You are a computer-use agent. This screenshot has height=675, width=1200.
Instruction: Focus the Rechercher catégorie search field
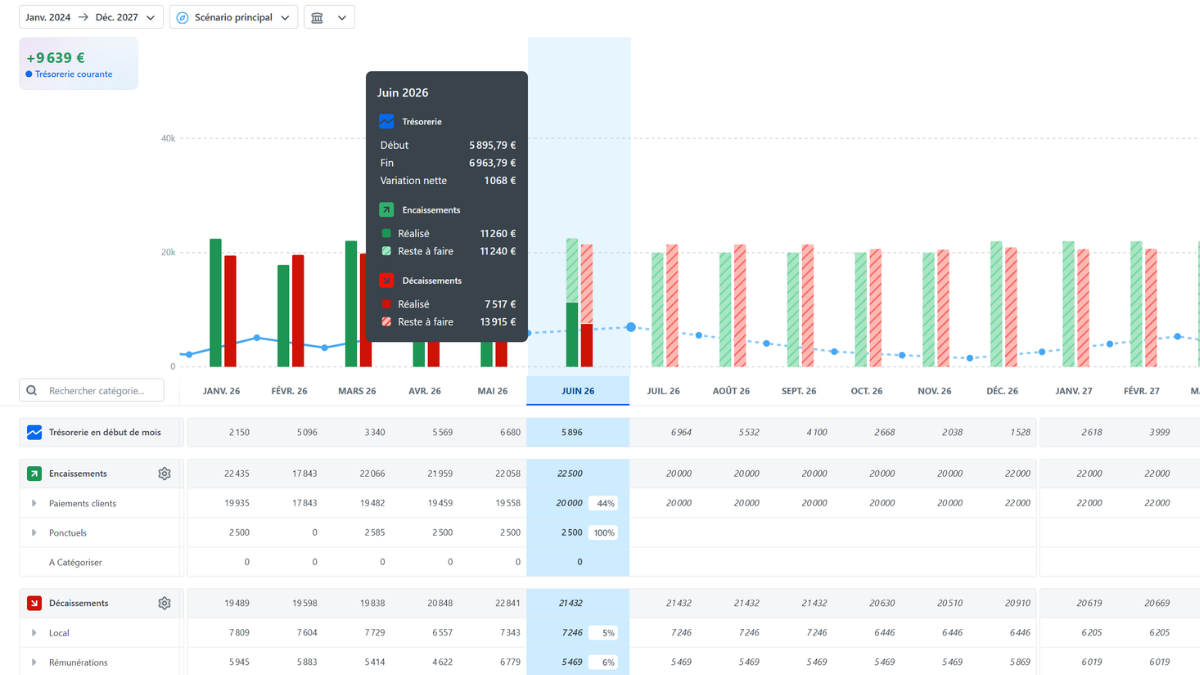click(91, 391)
